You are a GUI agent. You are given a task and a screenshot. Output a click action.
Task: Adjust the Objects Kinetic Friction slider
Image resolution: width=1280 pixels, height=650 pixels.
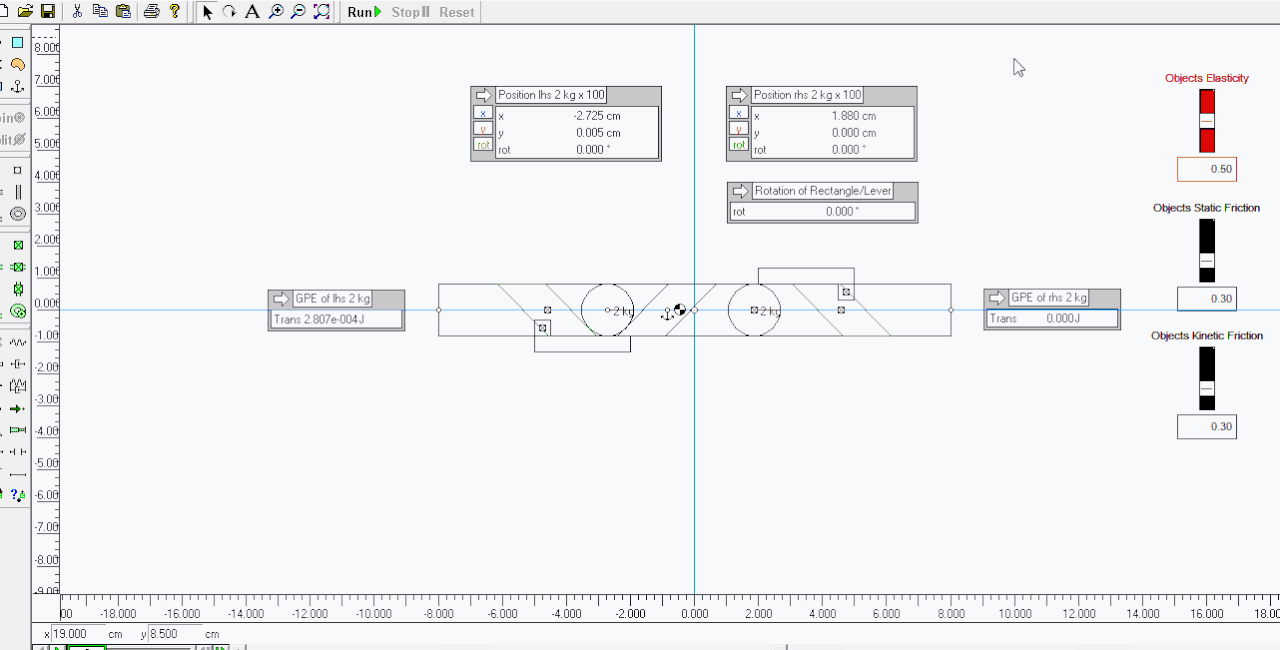click(1207, 378)
